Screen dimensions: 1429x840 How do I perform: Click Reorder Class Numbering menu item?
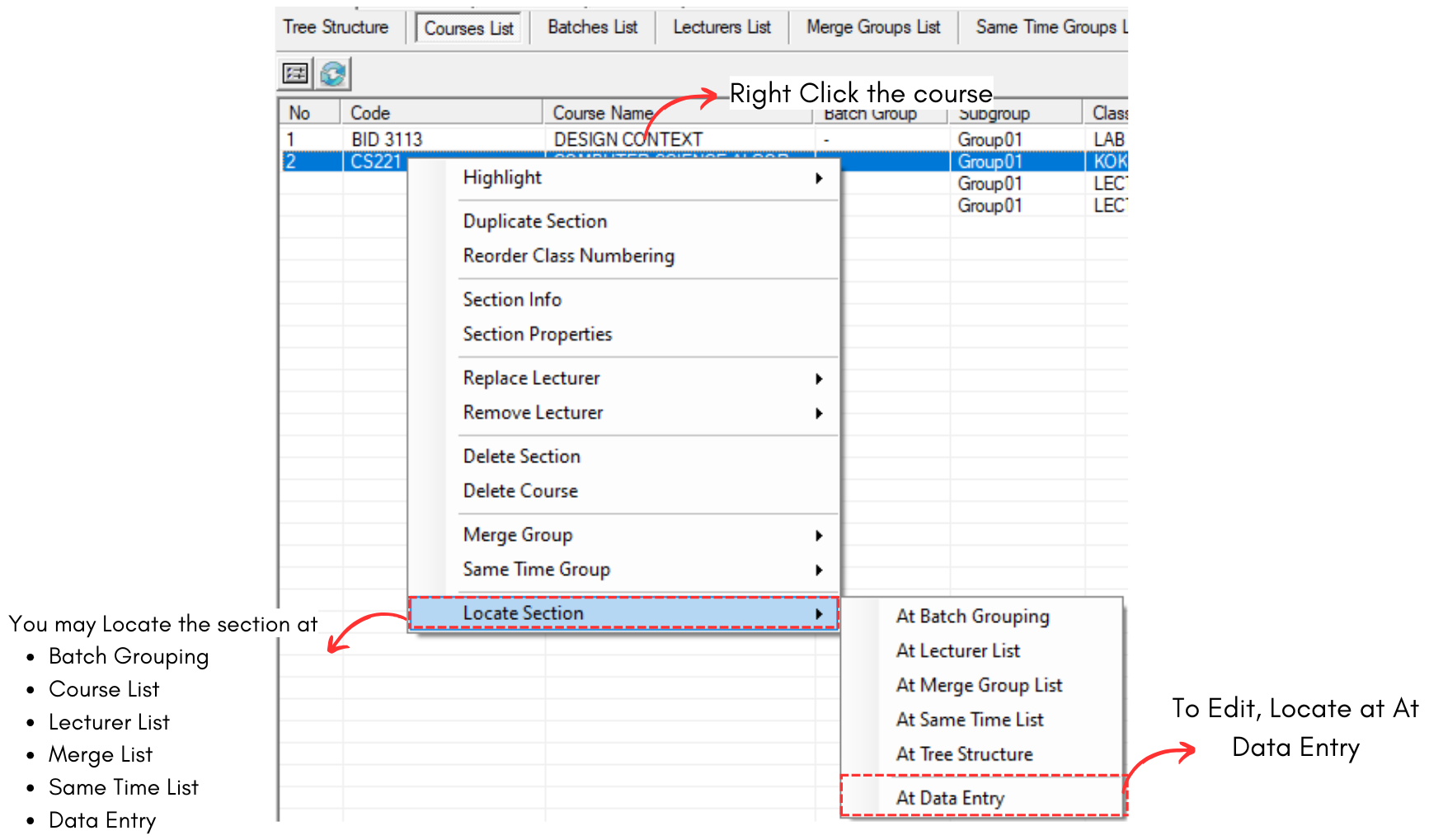(568, 256)
